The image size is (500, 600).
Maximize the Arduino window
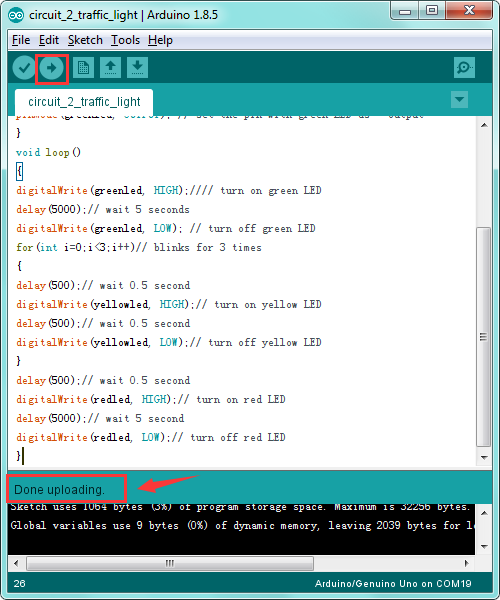click(x=432, y=10)
